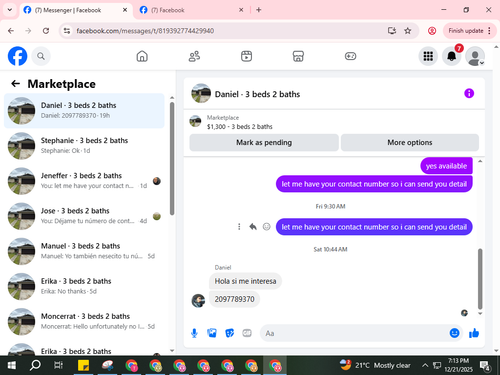Bookmark this page star
This screenshot has height=375, width=500.
click(x=407, y=31)
